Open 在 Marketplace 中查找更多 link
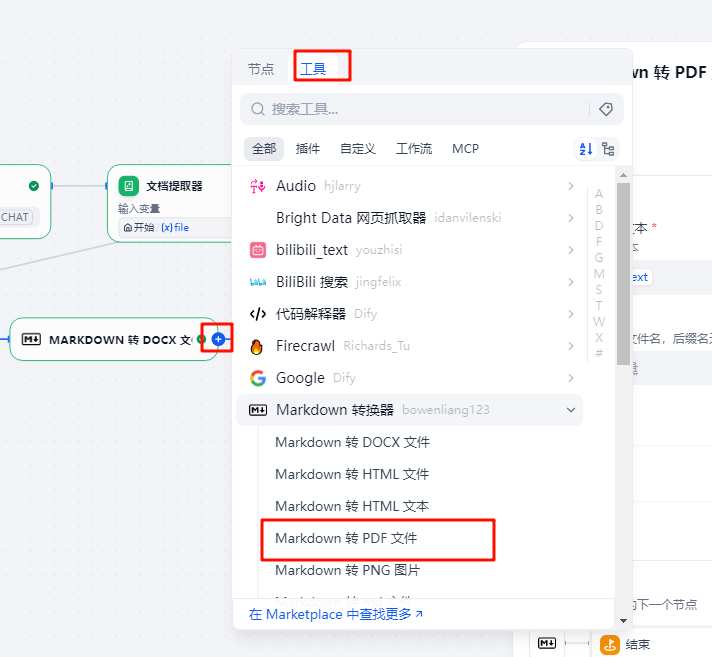Screen dimensions: 712x657 point(336,614)
